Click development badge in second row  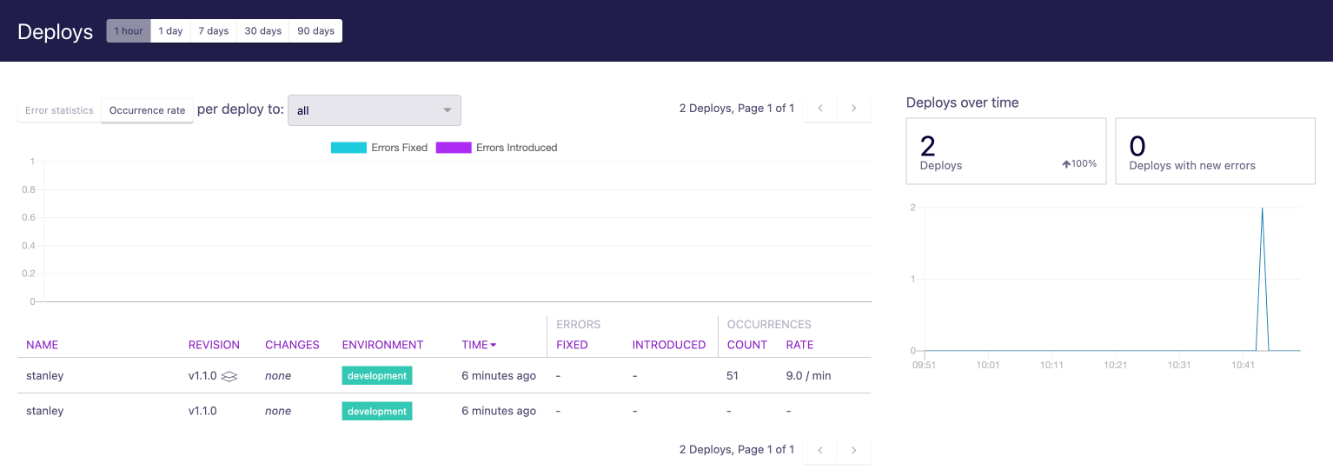(377, 411)
